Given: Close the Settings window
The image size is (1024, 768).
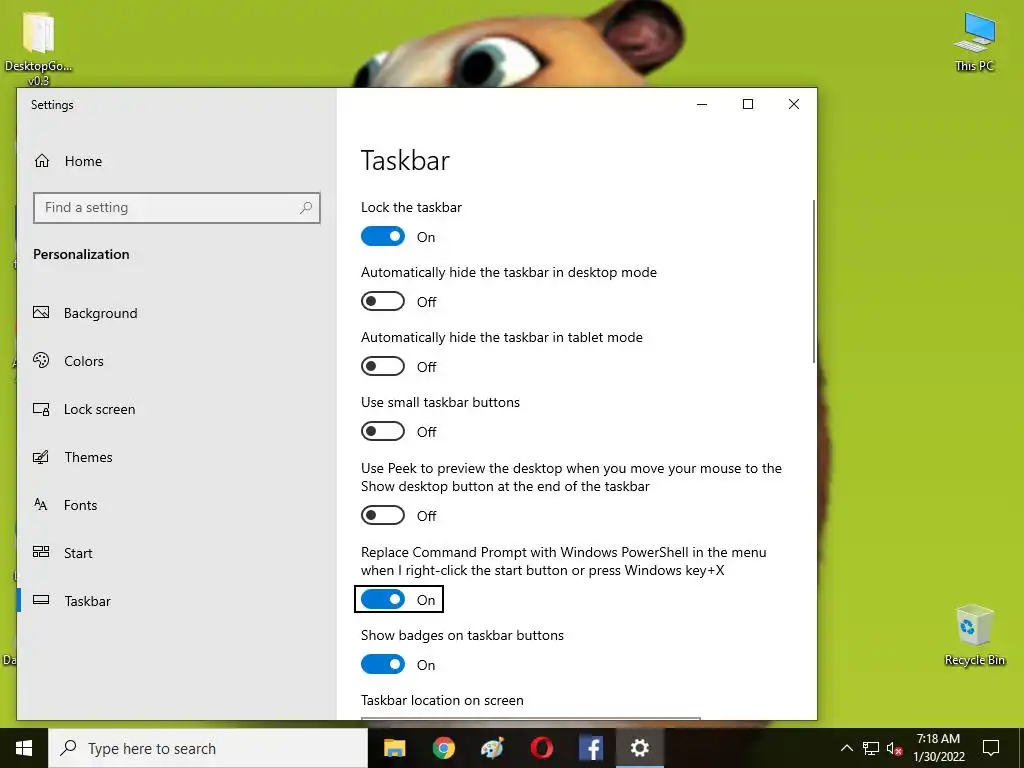Looking at the screenshot, I should point(793,104).
